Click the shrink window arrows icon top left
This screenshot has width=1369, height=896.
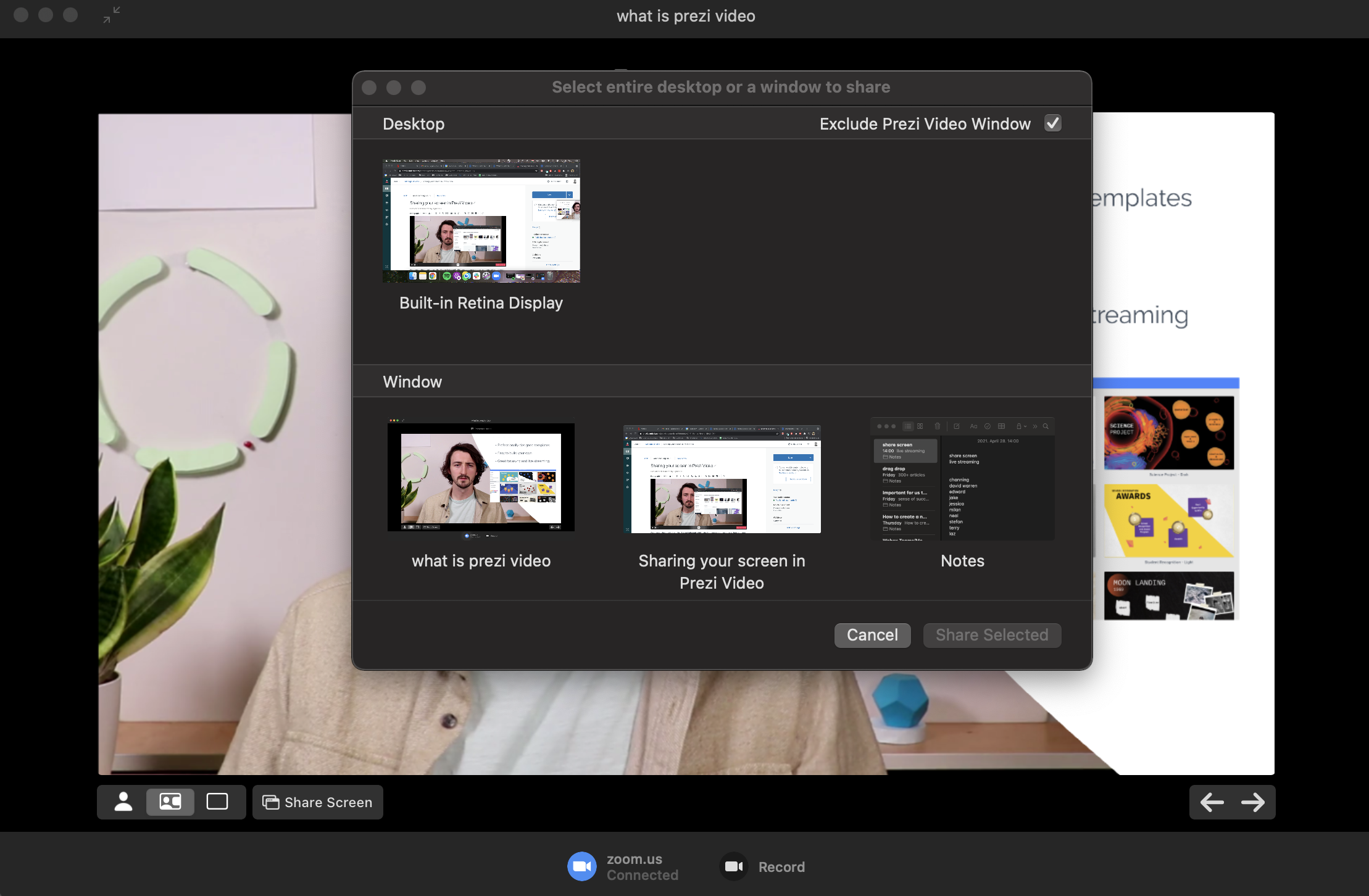(110, 15)
